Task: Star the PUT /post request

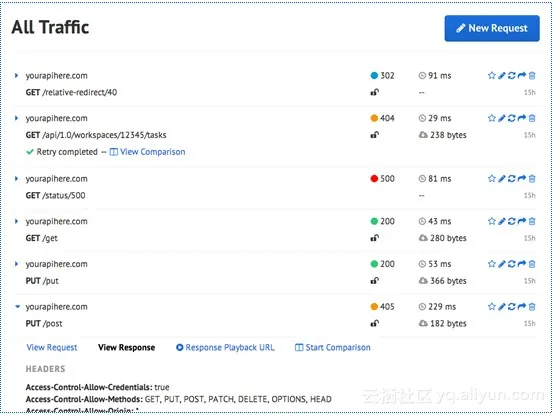Action: click(x=491, y=307)
